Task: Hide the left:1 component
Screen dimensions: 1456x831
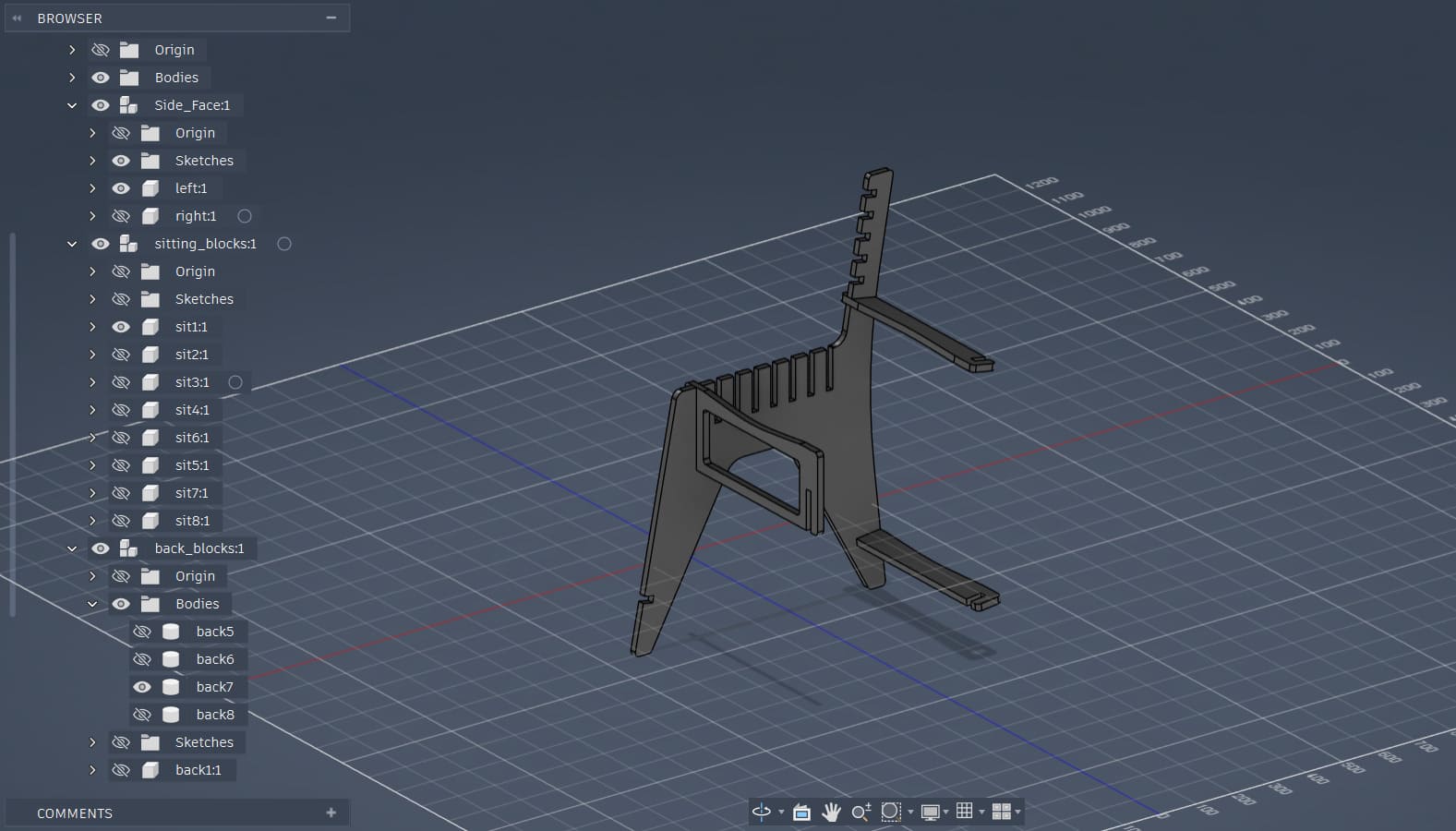Action: tap(121, 188)
